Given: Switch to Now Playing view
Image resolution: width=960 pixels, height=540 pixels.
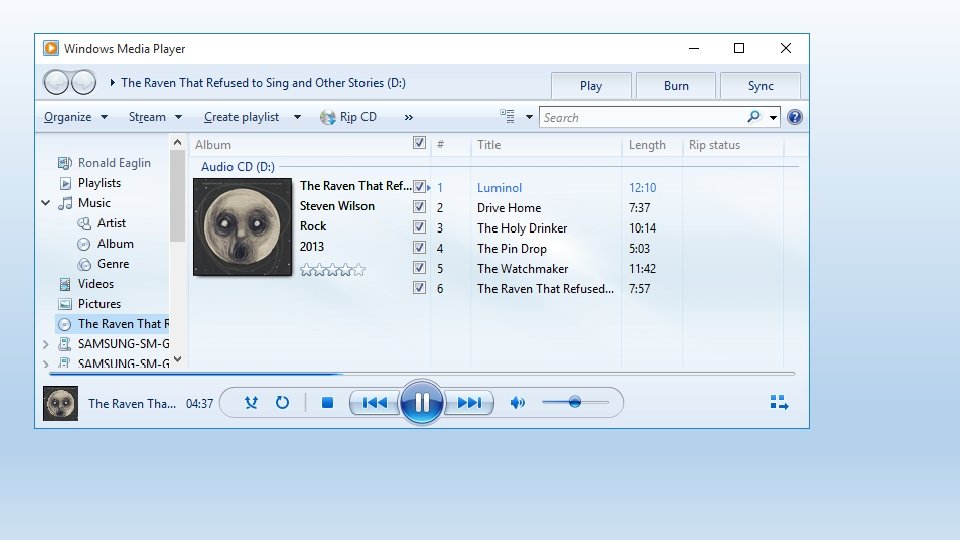Looking at the screenshot, I should [x=779, y=402].
